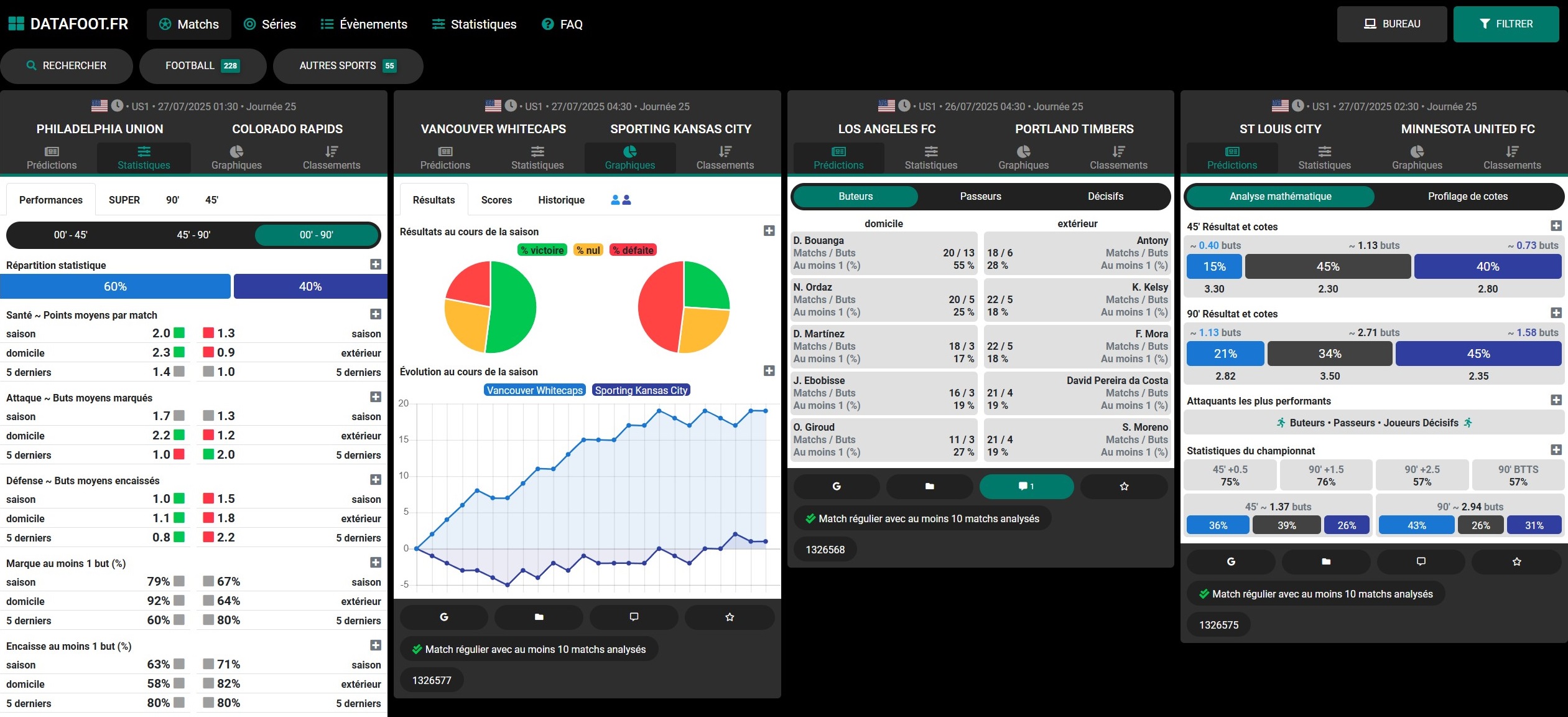Click Buteurs Passeurs Joueurs Décisifs link

[1374, 423]
